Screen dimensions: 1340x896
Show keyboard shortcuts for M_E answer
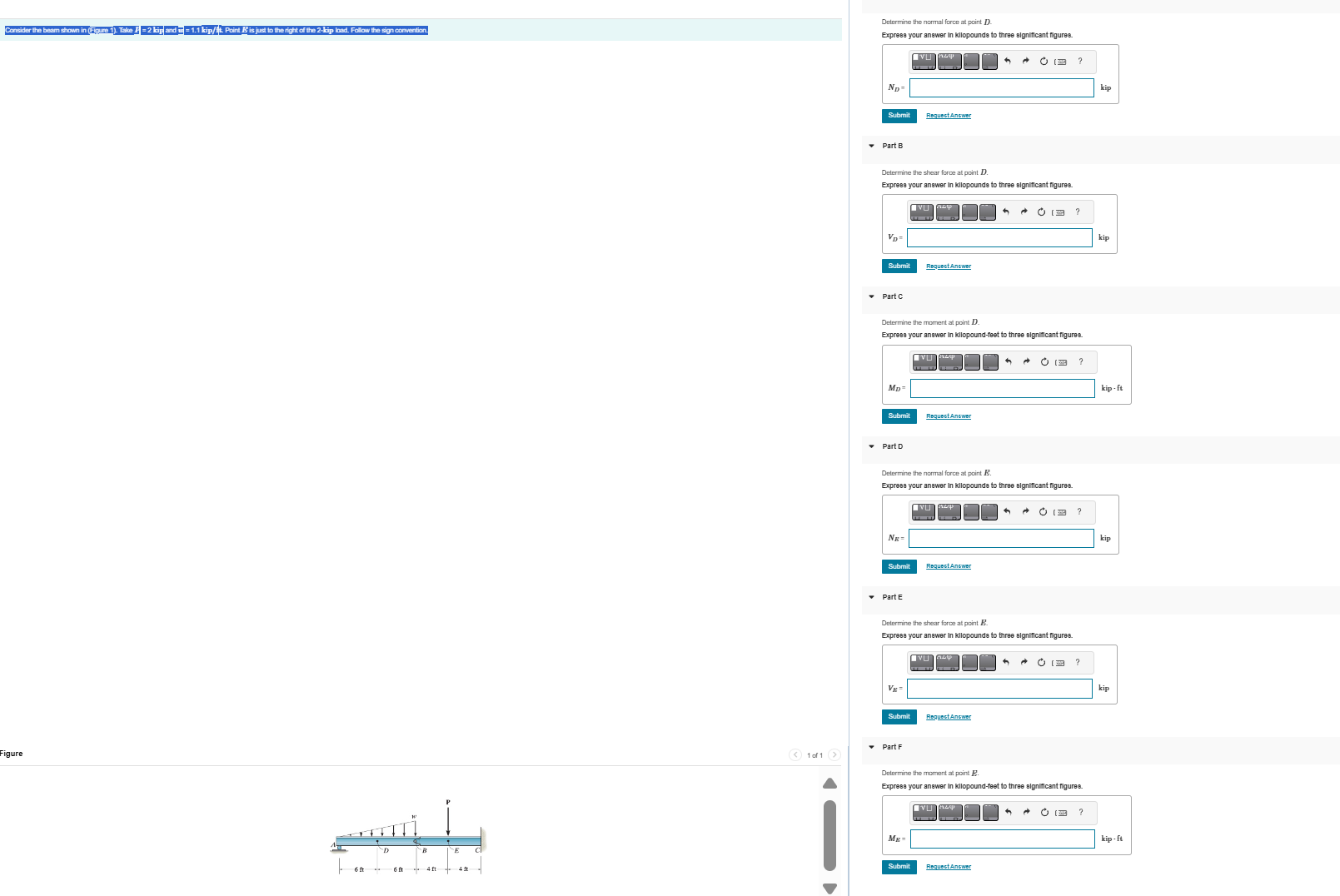coord(1061,813)
